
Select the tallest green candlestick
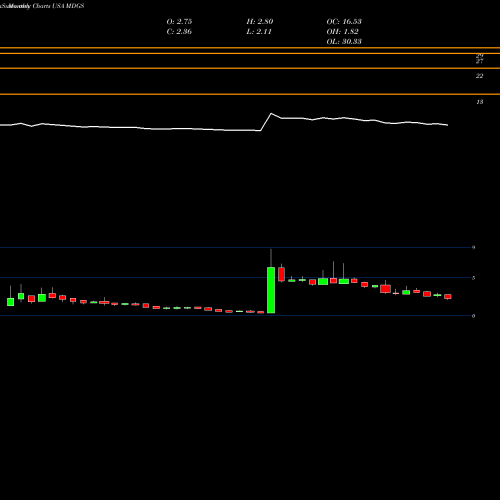point(271,290)
